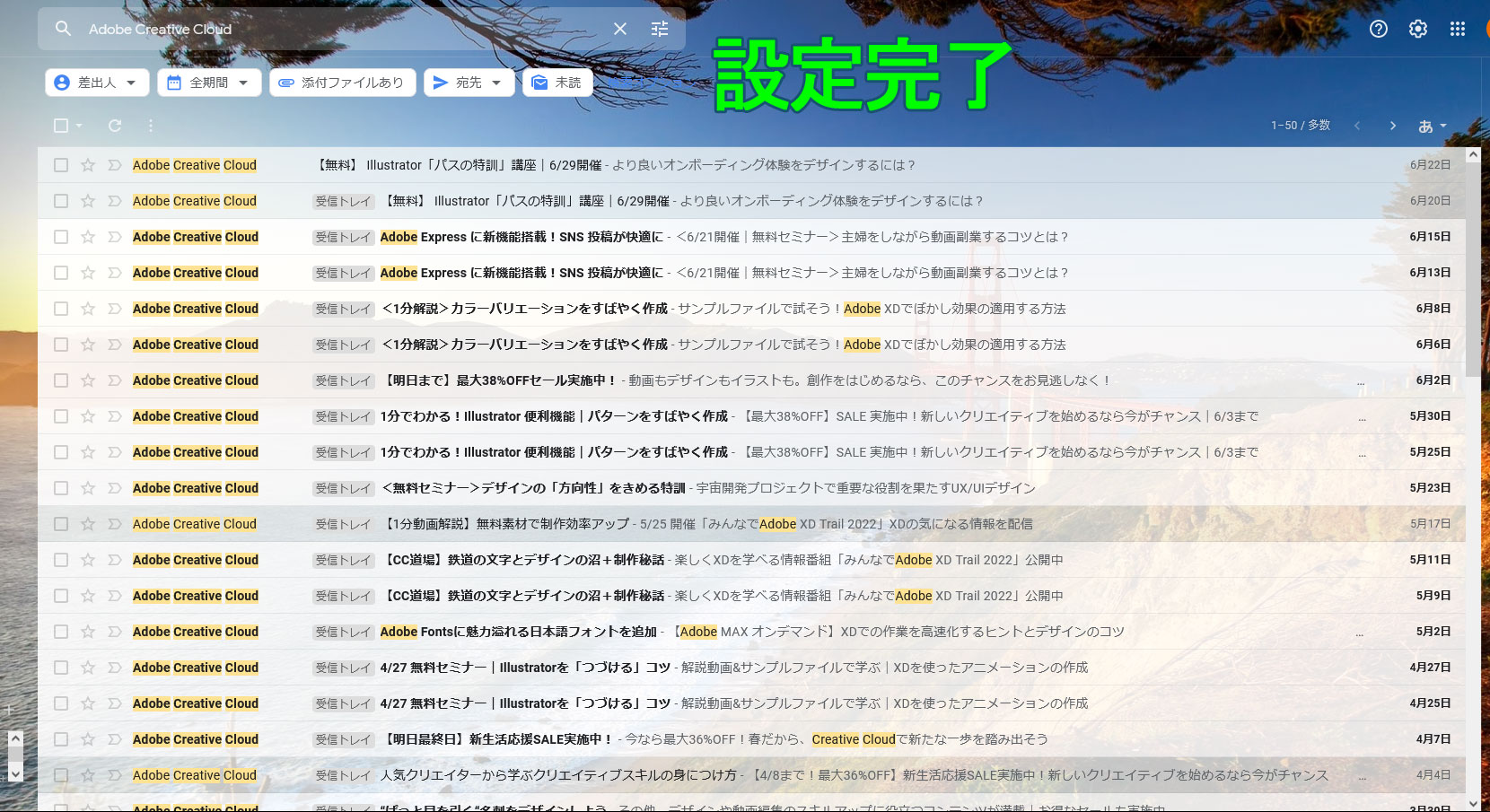This screenshot has width=1490, height=812.
Task: Open the 全期間 date range dropdown
Action: point(209,83)
